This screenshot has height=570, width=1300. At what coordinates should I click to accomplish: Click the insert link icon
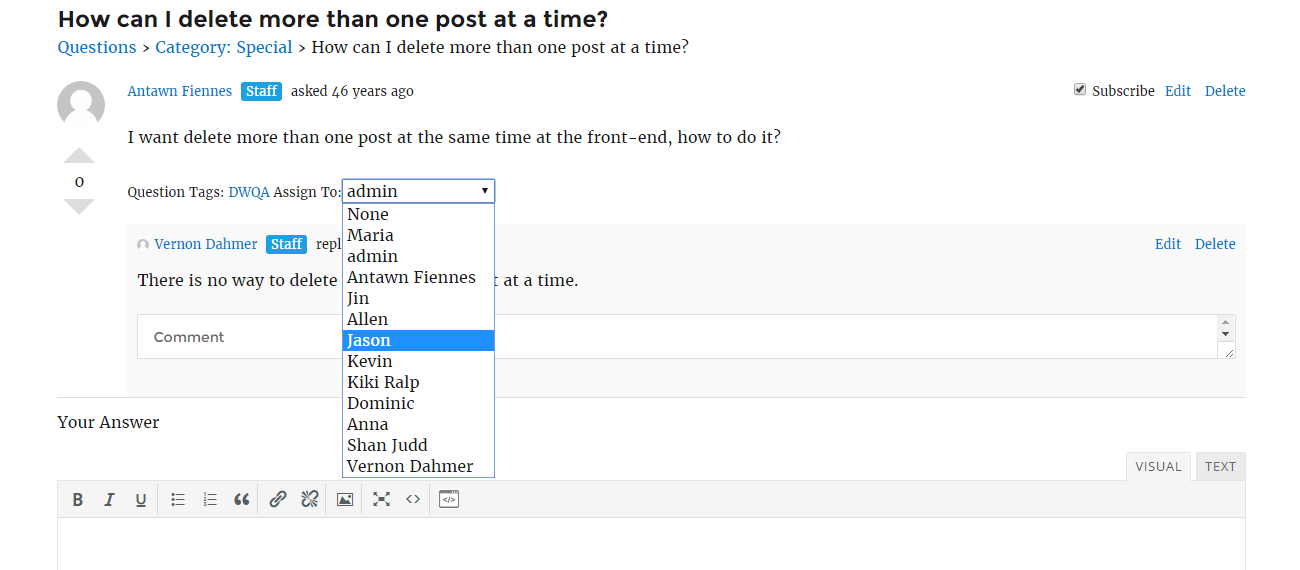(x=278, y=500)
